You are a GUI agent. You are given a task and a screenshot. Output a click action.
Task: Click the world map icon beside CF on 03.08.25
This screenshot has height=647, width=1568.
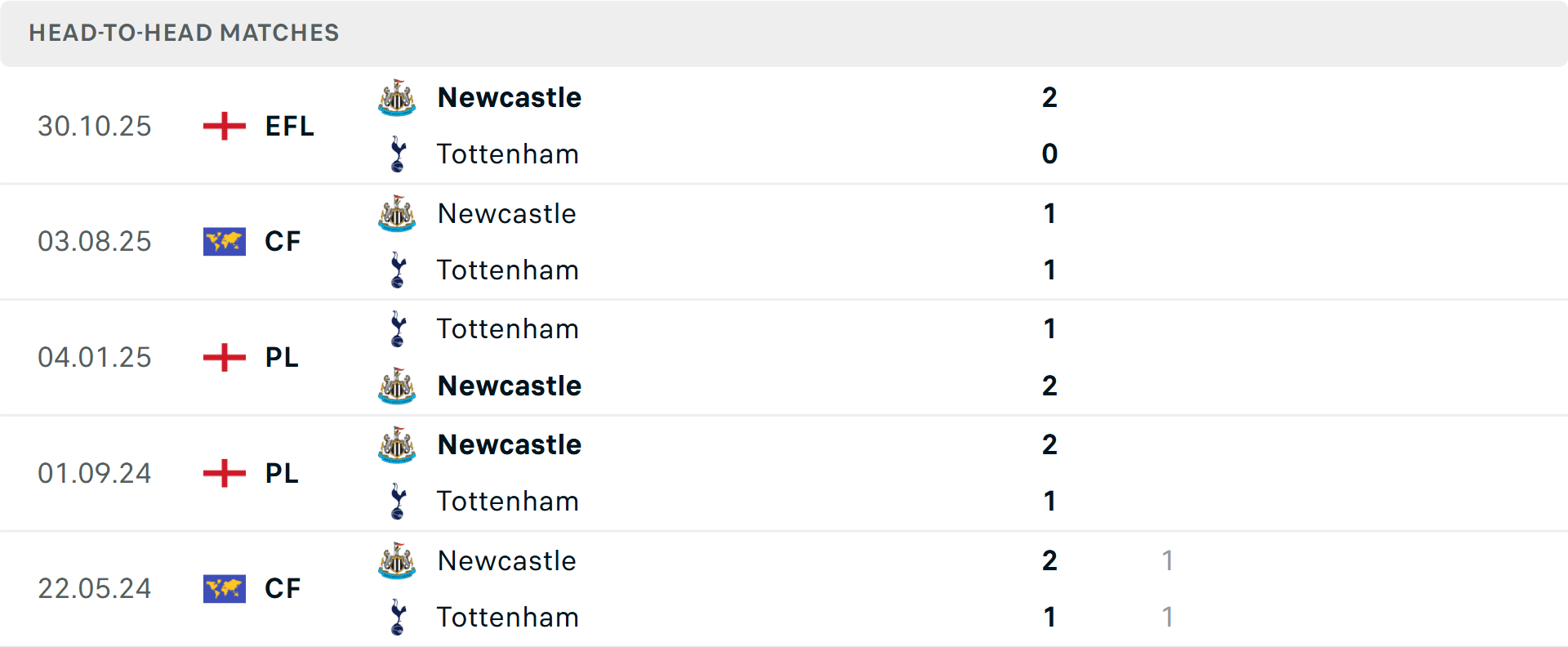tap(224, 241)
